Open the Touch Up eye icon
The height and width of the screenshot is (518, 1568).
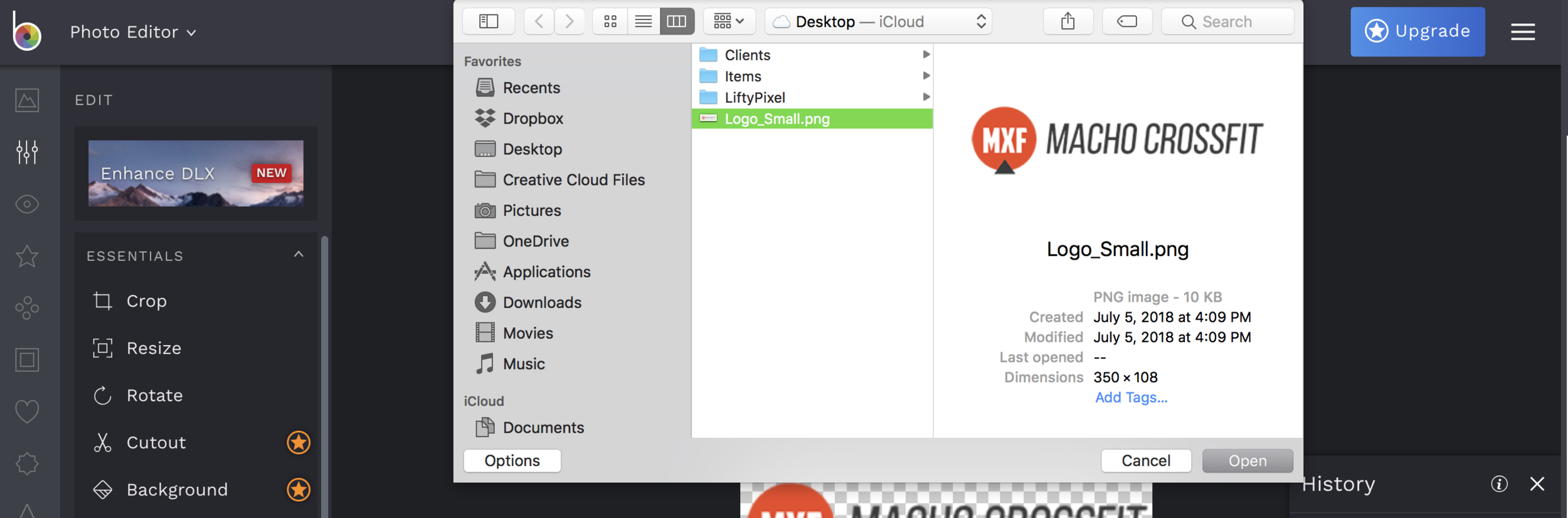click(x=27, y=204)
